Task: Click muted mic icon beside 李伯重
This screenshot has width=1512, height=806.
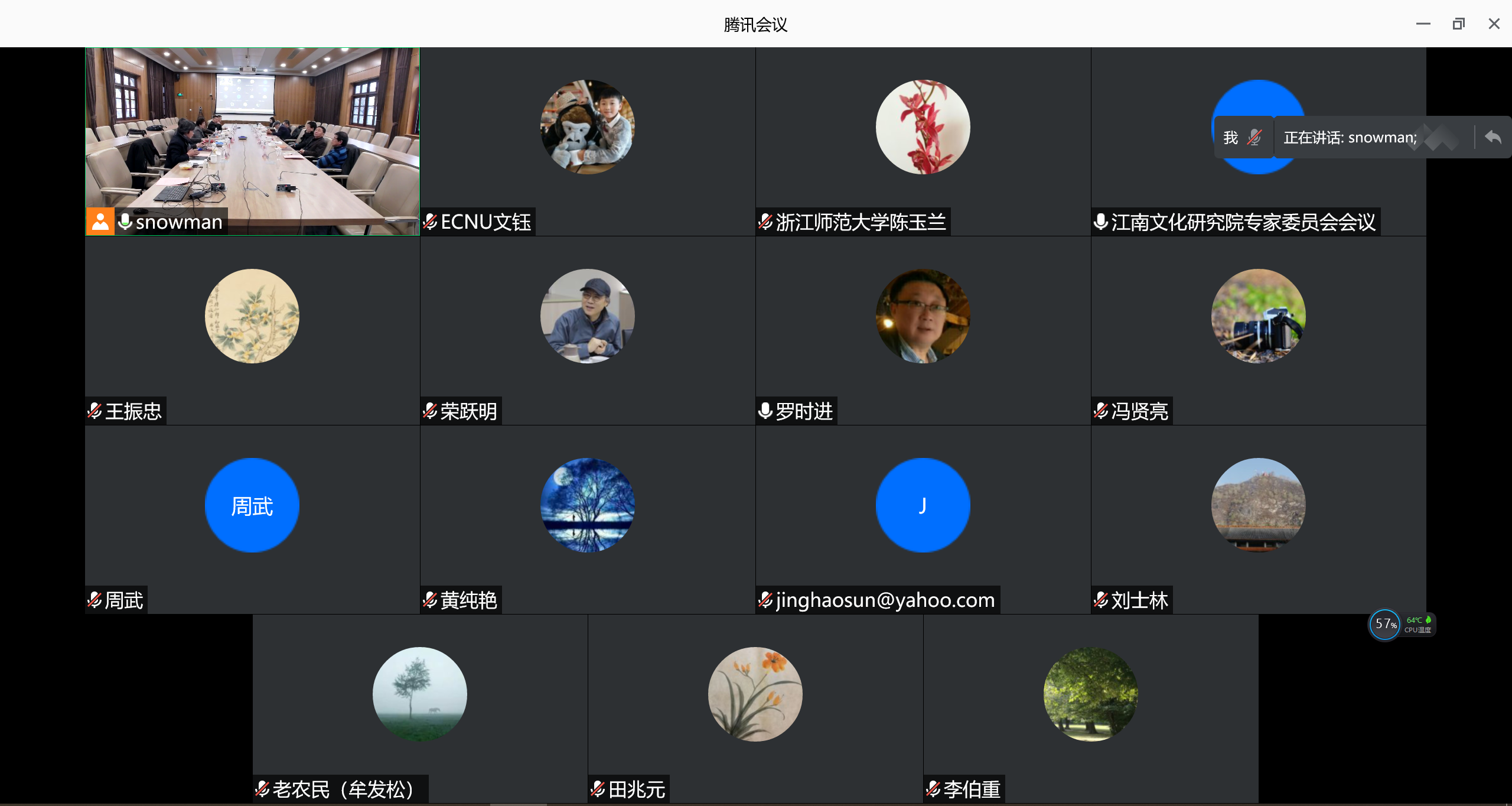Action: point(933,789)
